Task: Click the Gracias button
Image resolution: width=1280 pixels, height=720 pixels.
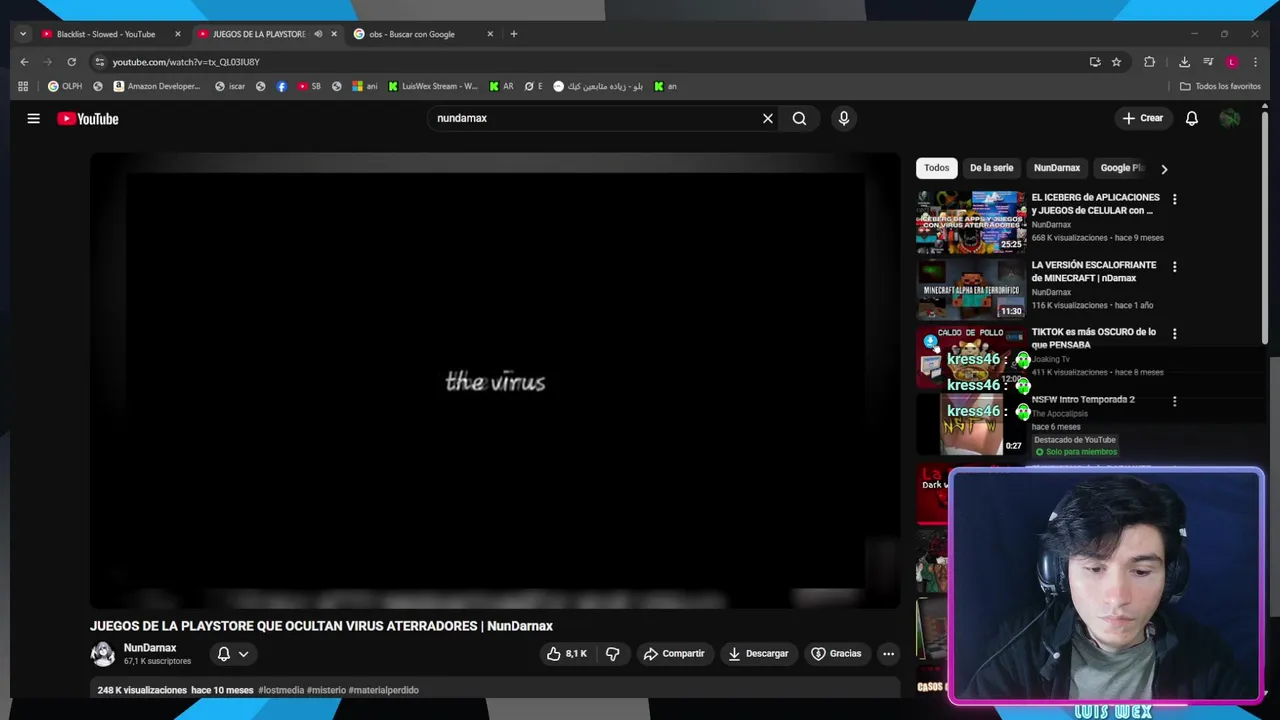Action: [836, 653]
